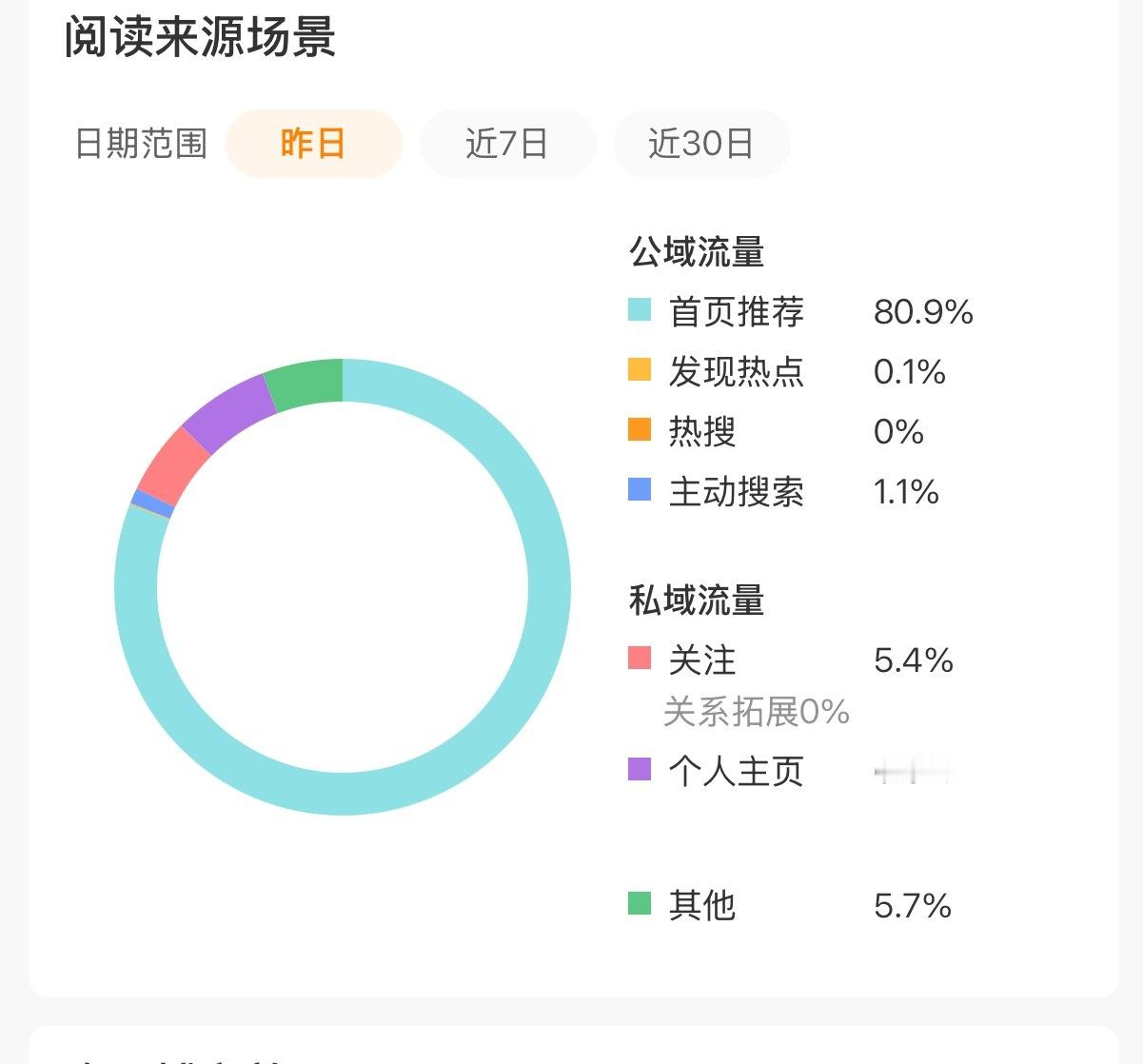1143x1064 pixels.
Task: Switch to the 近7日 date range
Action: [507, 144]
